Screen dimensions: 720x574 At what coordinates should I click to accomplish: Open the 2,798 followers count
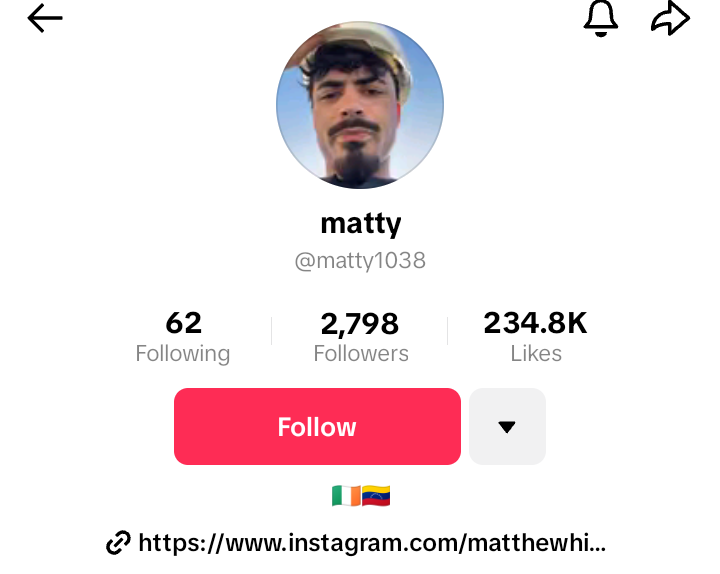click(x=360, y=323)
